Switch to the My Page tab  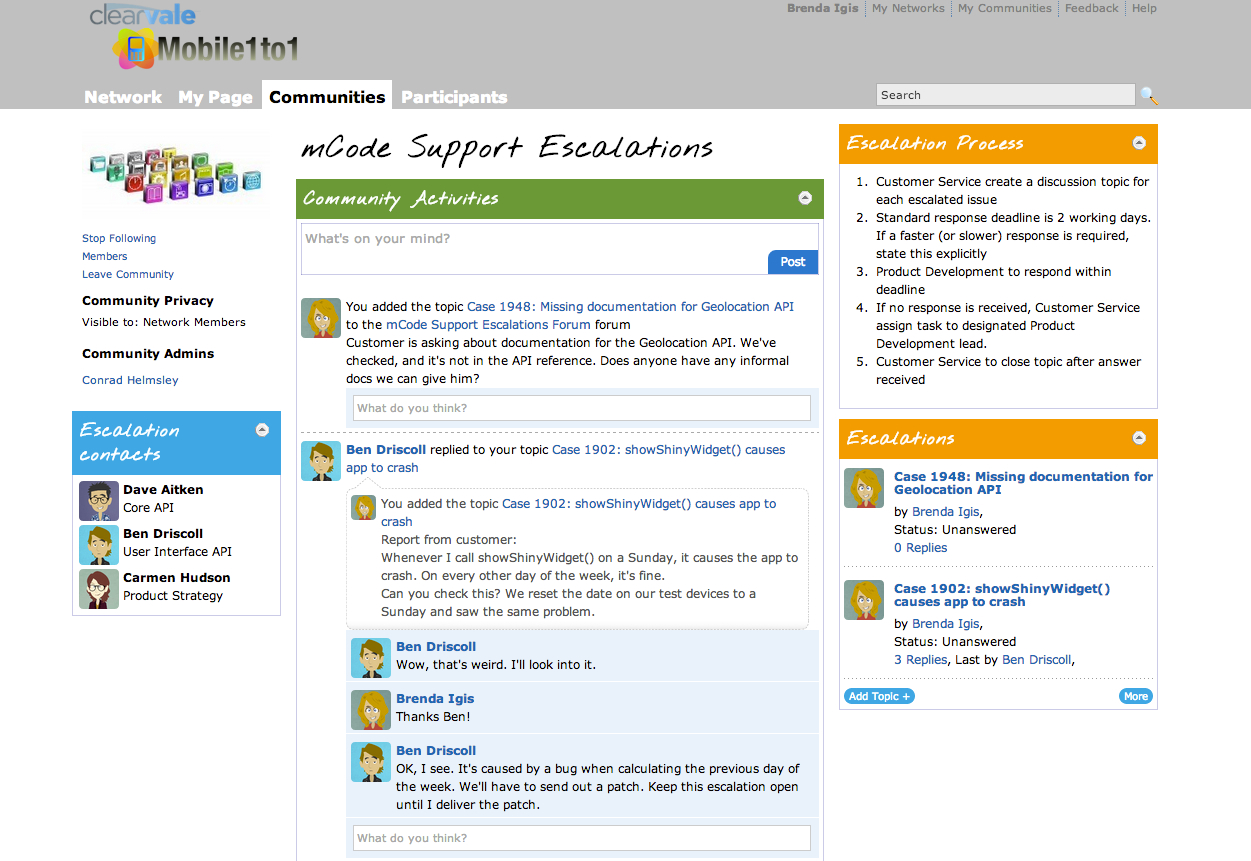pyautogui.click(x=215, y=97)
